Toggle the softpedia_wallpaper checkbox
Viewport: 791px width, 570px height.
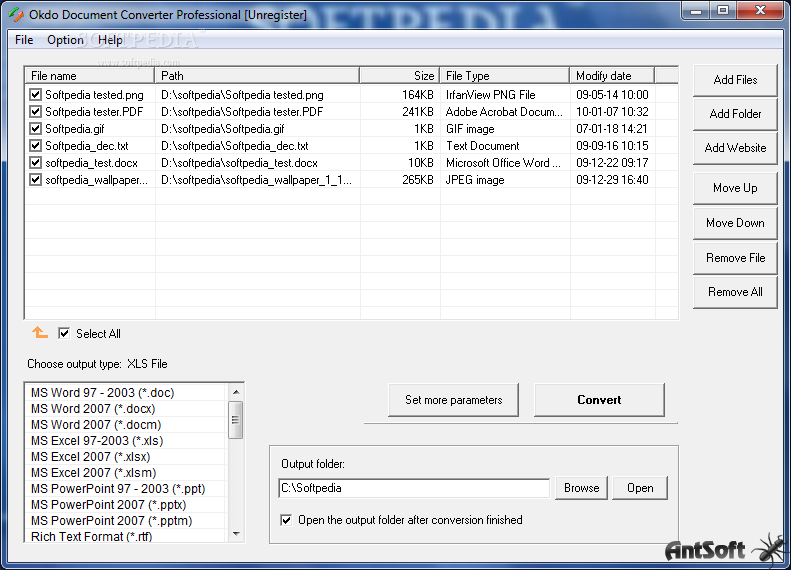[35, 180]
